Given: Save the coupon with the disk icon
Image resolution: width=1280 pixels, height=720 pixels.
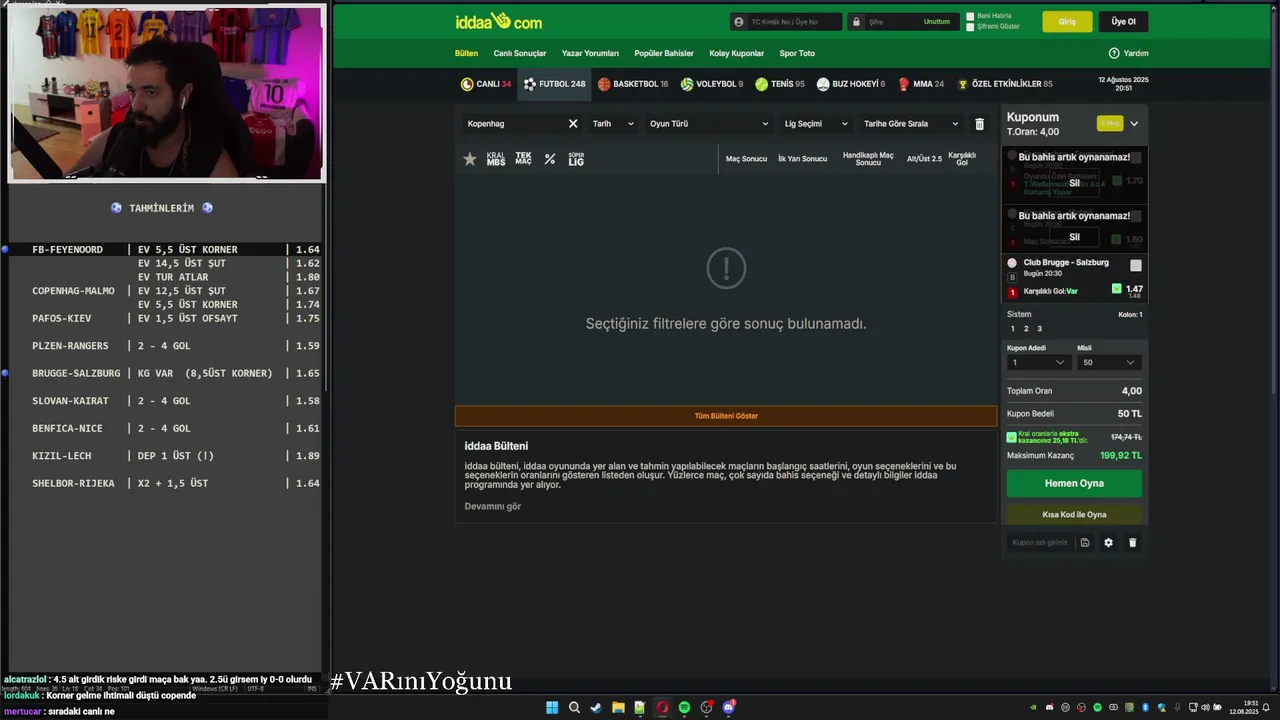Looking at the screenshot, I should coord(1085,542).
